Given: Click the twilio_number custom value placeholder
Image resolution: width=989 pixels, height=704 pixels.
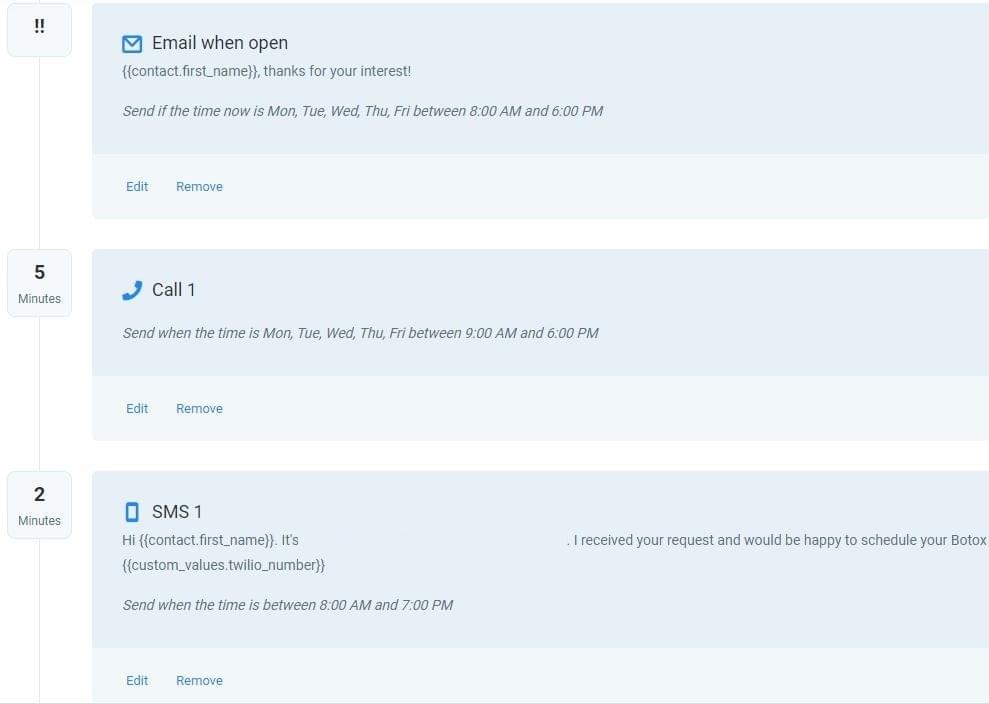Looking at the screenshot, I should point(224,566).
